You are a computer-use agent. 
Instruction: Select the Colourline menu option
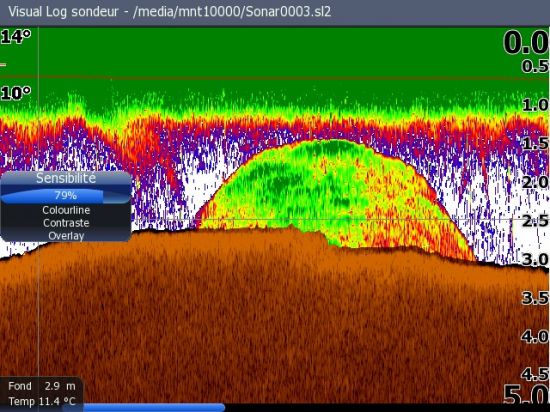66,210
